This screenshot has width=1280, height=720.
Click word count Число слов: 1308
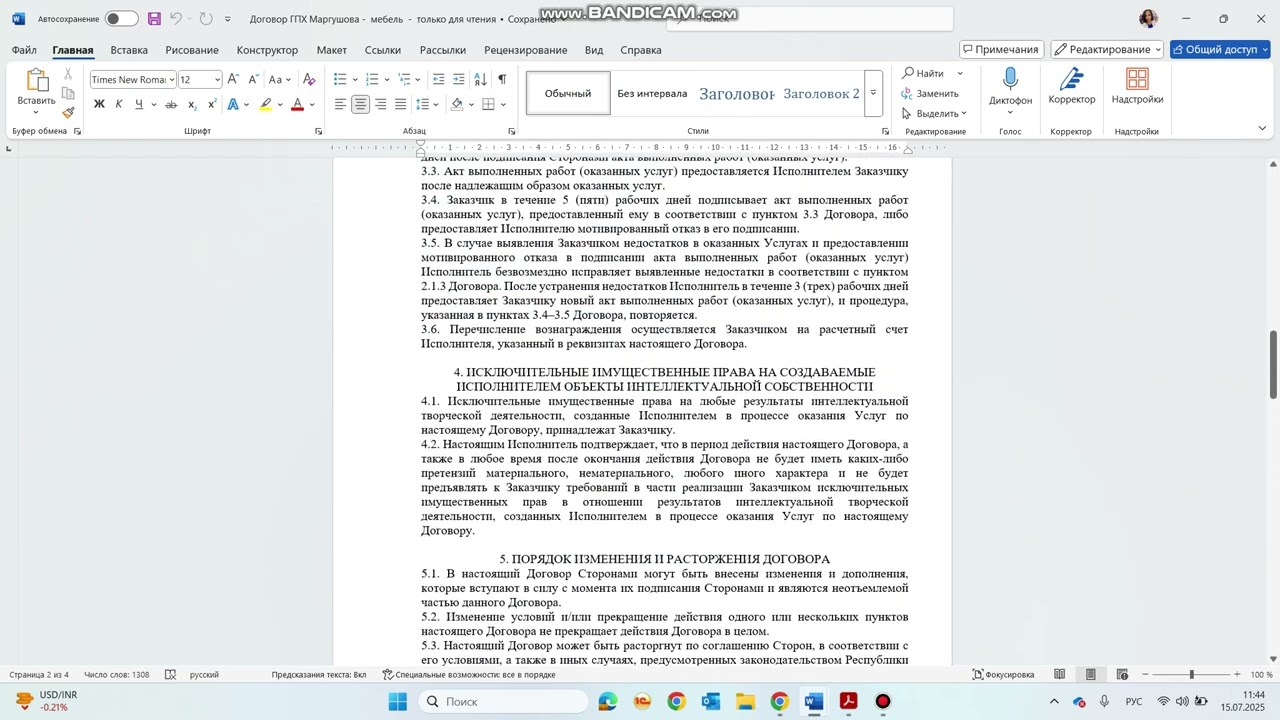pyautogui.click(x=117, y=675)
